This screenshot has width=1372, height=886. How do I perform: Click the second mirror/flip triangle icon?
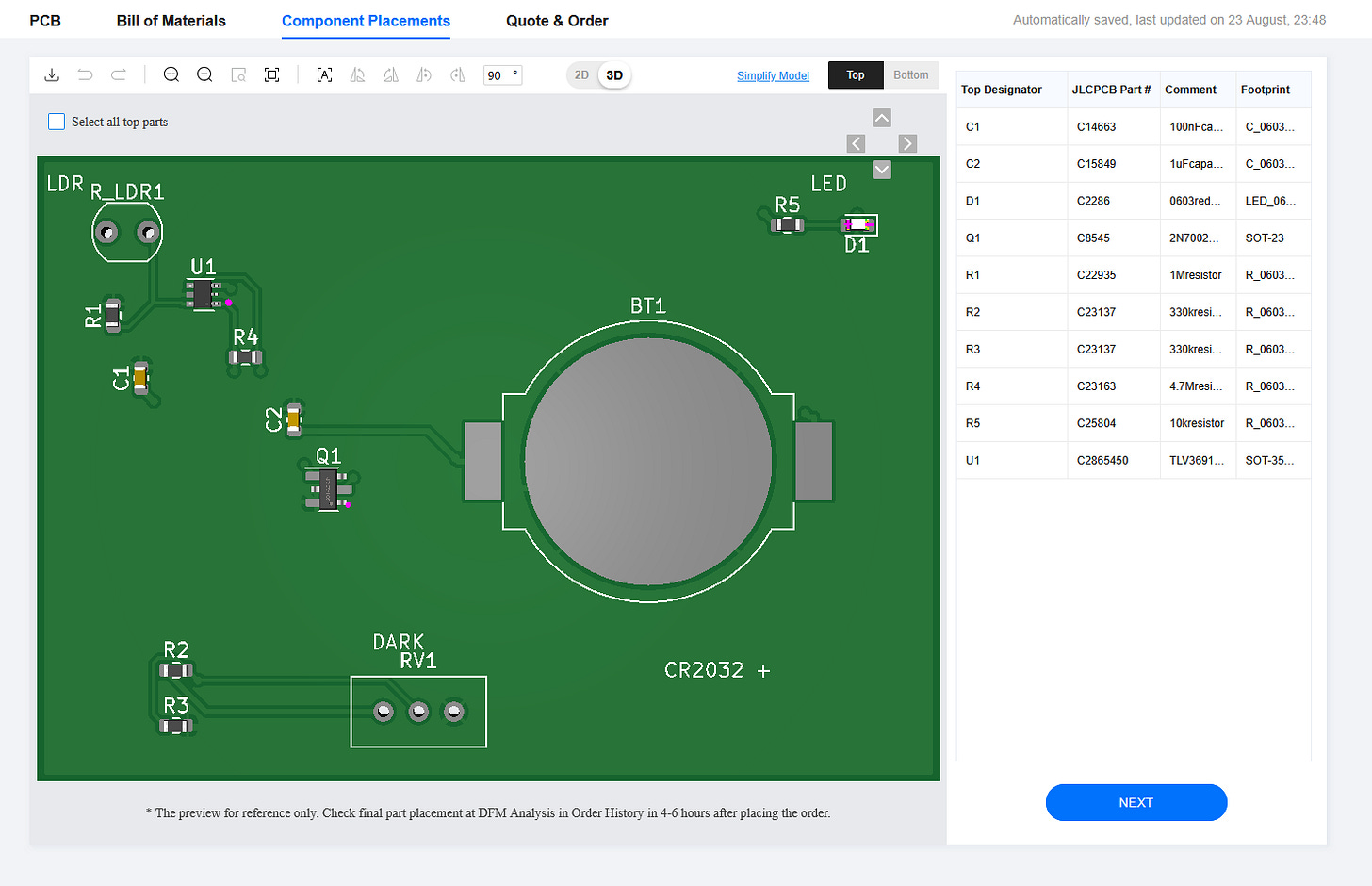coord(391,74)
